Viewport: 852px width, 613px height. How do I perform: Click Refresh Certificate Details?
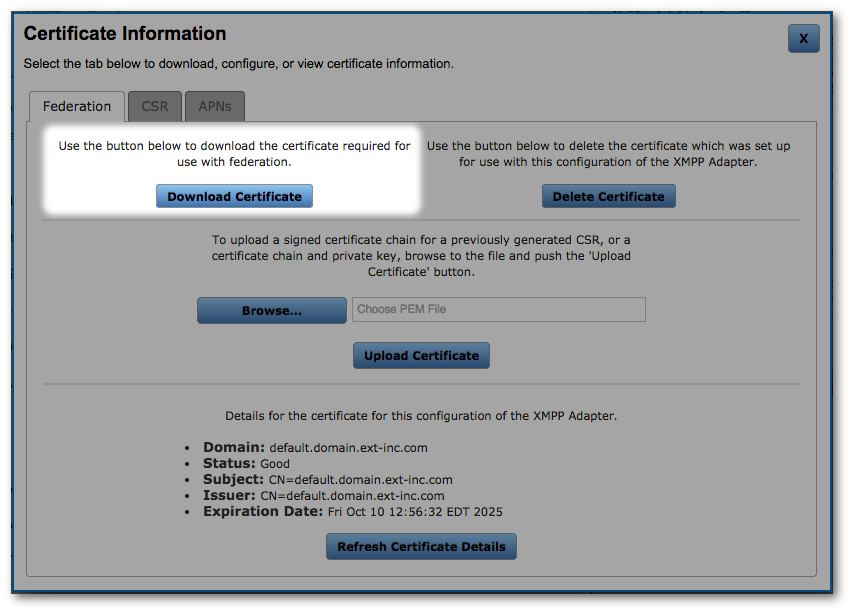pos(421,546)
